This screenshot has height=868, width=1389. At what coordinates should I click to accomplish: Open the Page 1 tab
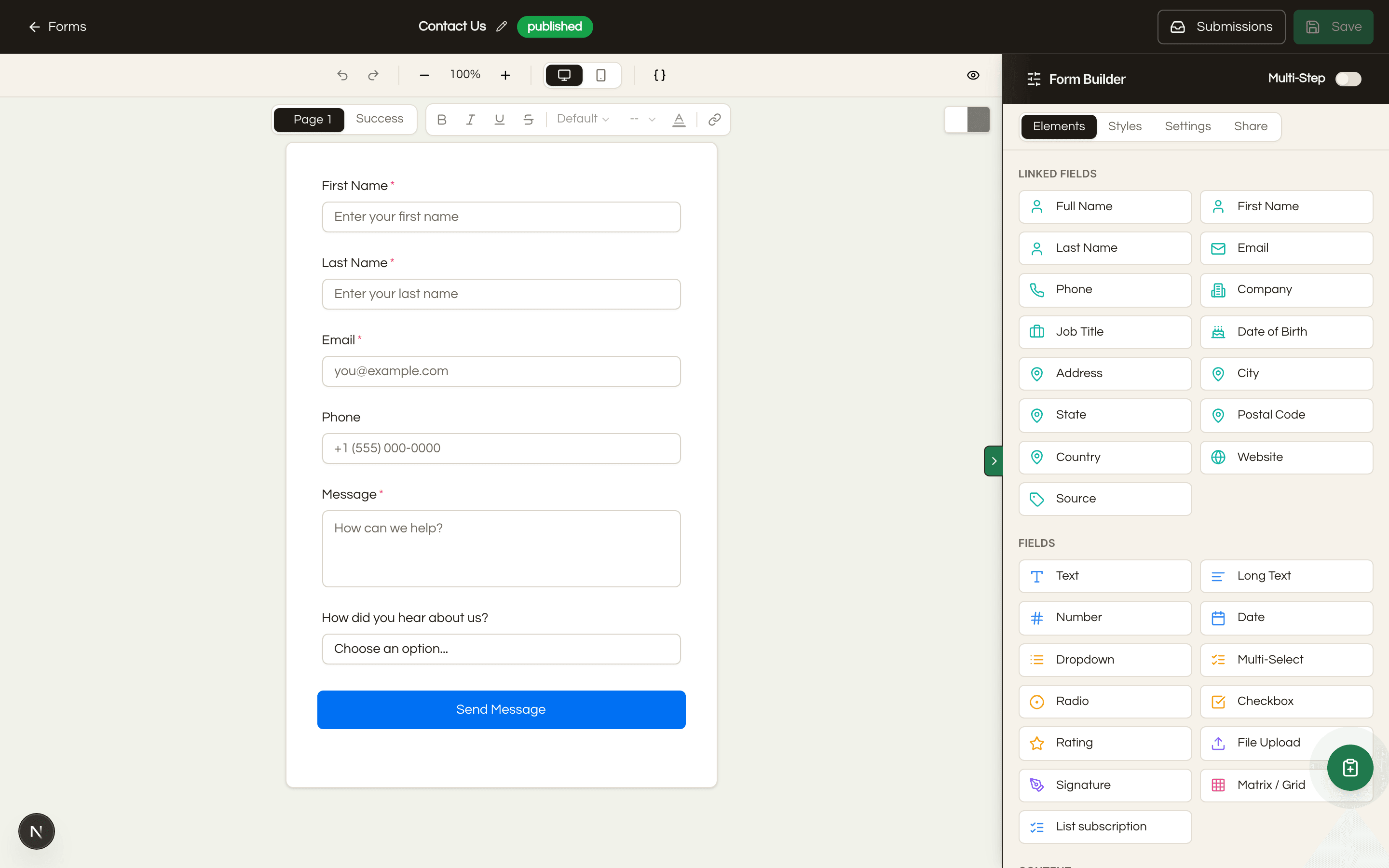[x=309, y=120]
